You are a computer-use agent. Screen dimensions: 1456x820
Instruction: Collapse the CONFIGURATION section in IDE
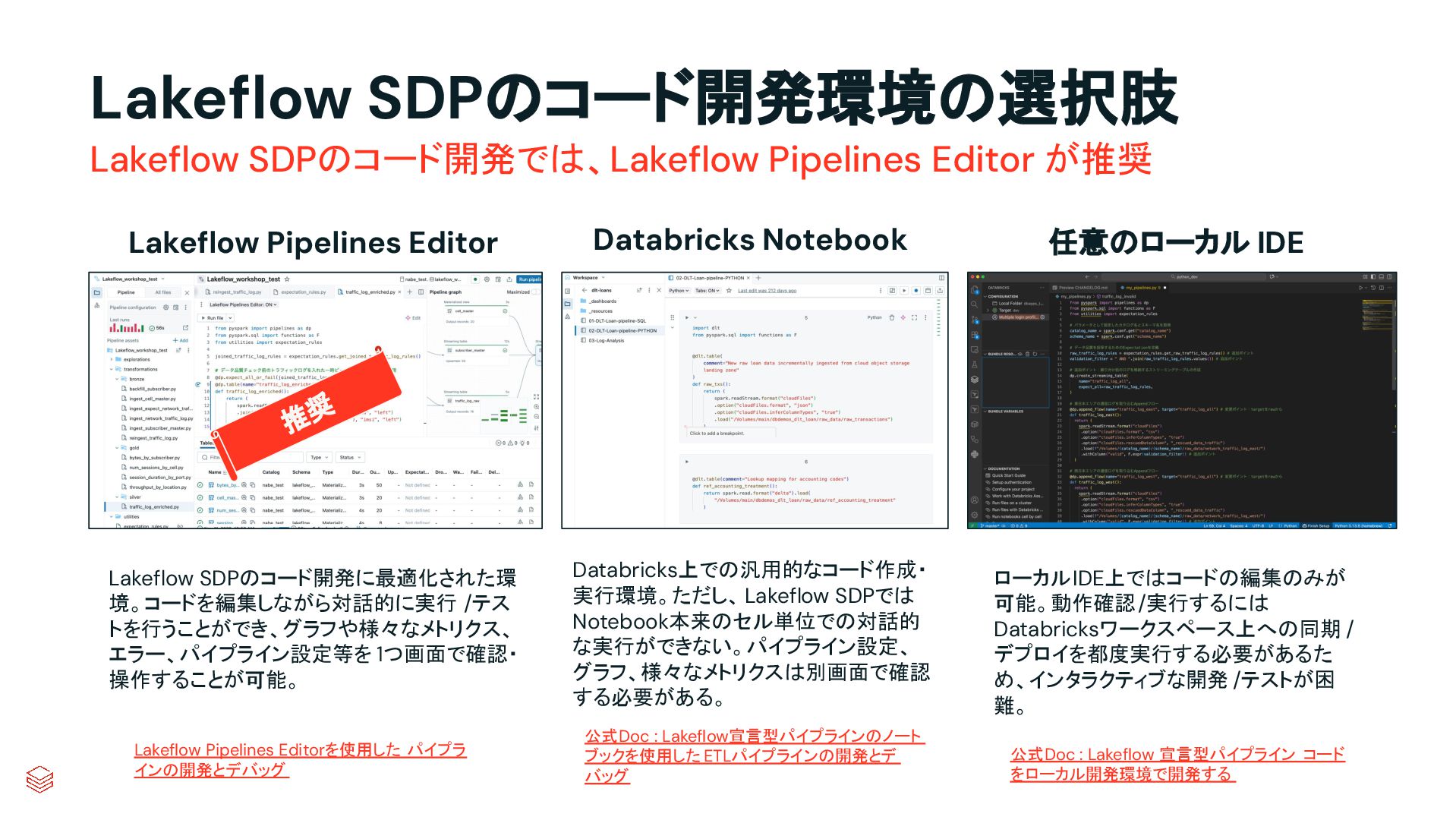point(985,297)
